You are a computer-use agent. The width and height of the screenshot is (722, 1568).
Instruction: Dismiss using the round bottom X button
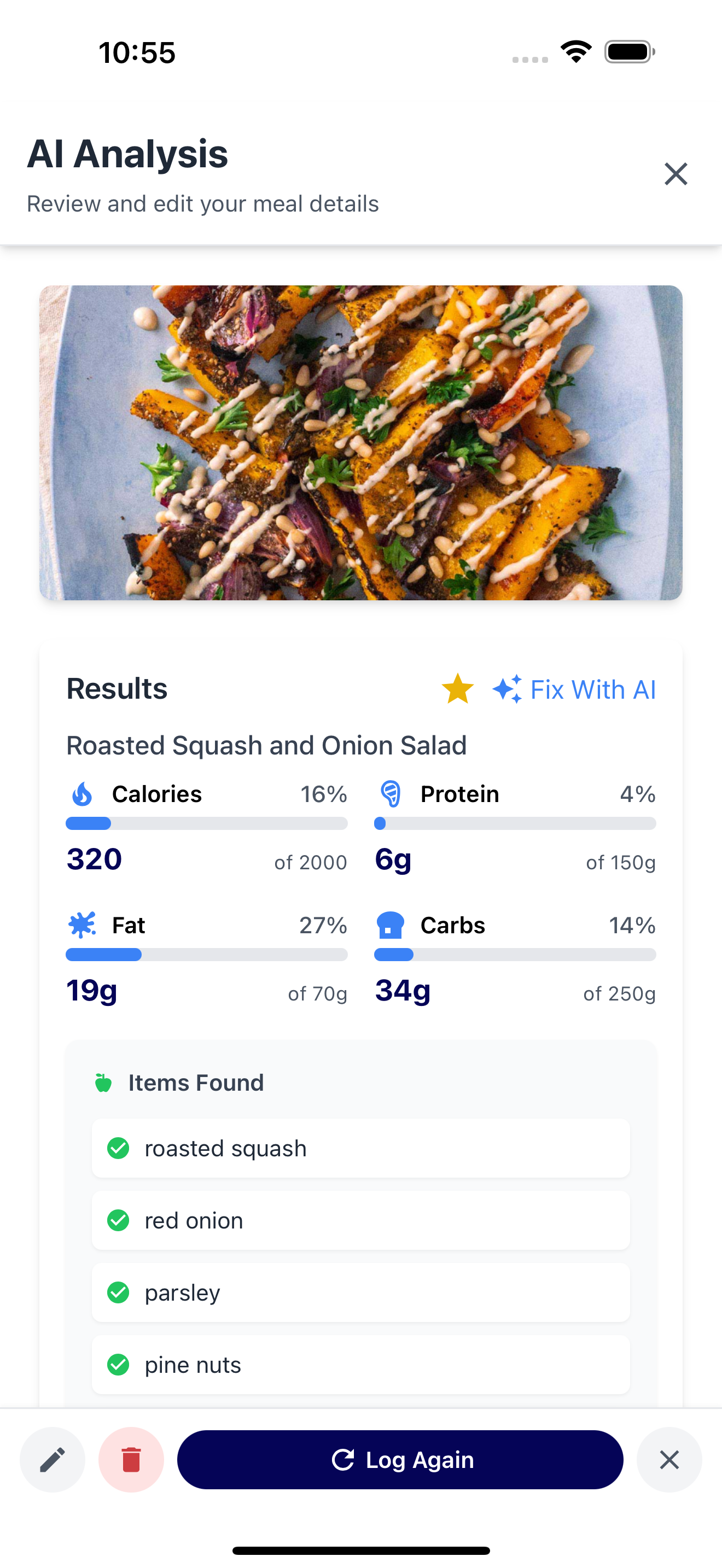click(x=669, y=1459)
